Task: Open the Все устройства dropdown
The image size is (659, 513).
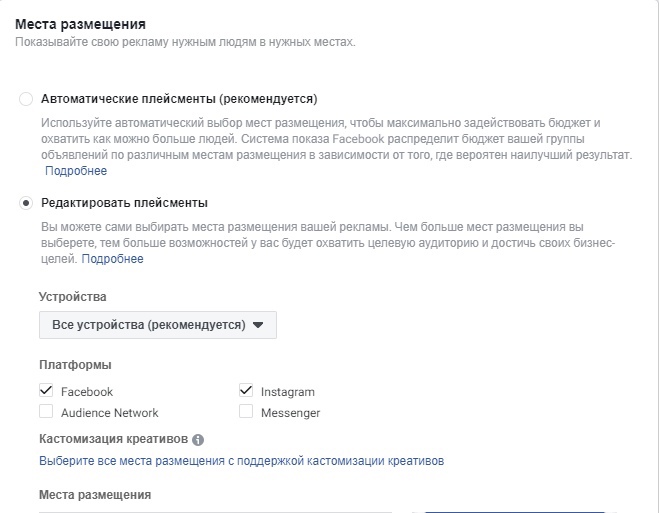Action: click(157, 325)
